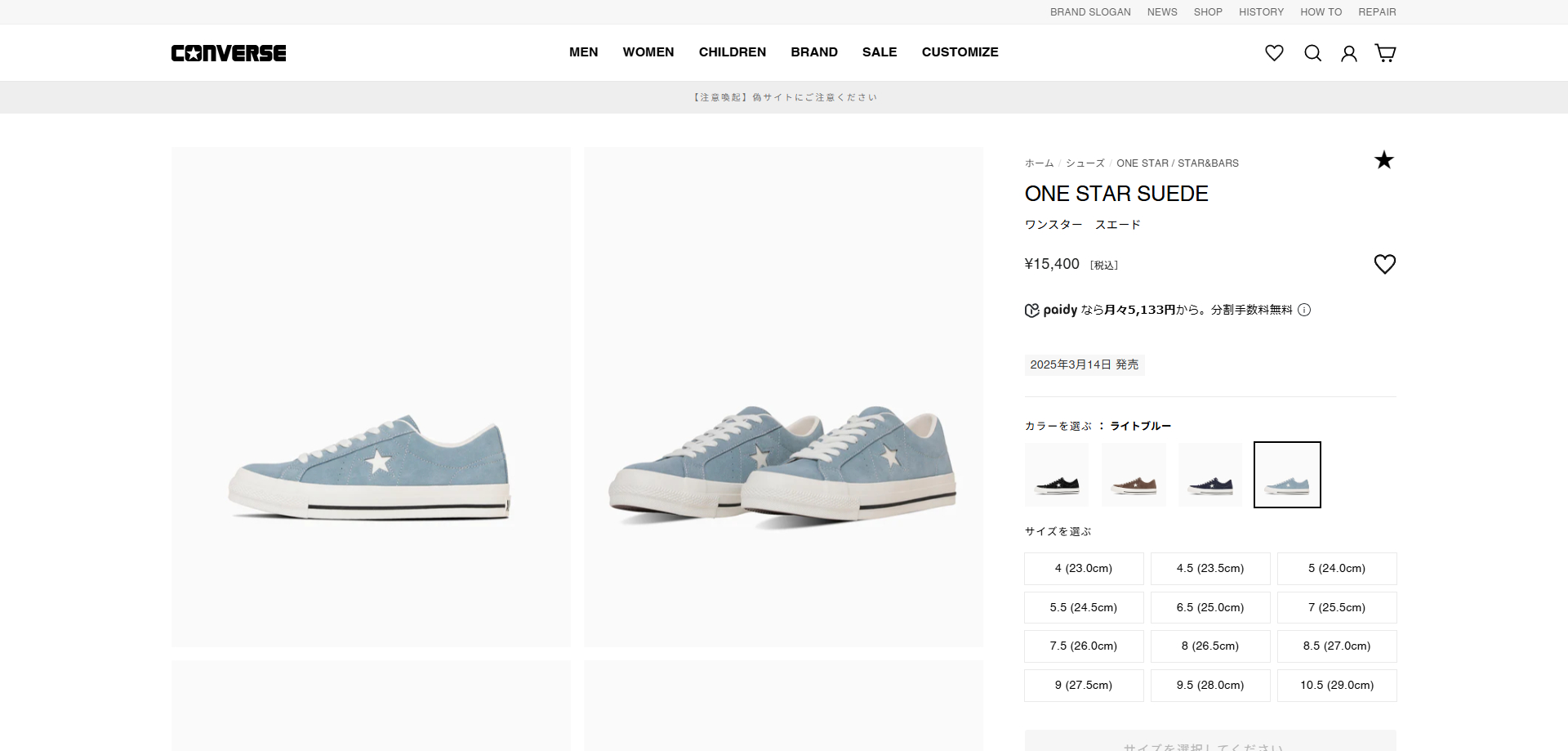Image resolution: width=1568 pixels, height=751 pixels.
Task: Open the wishlist heart in the header
Action: (x=1274, y=52)
